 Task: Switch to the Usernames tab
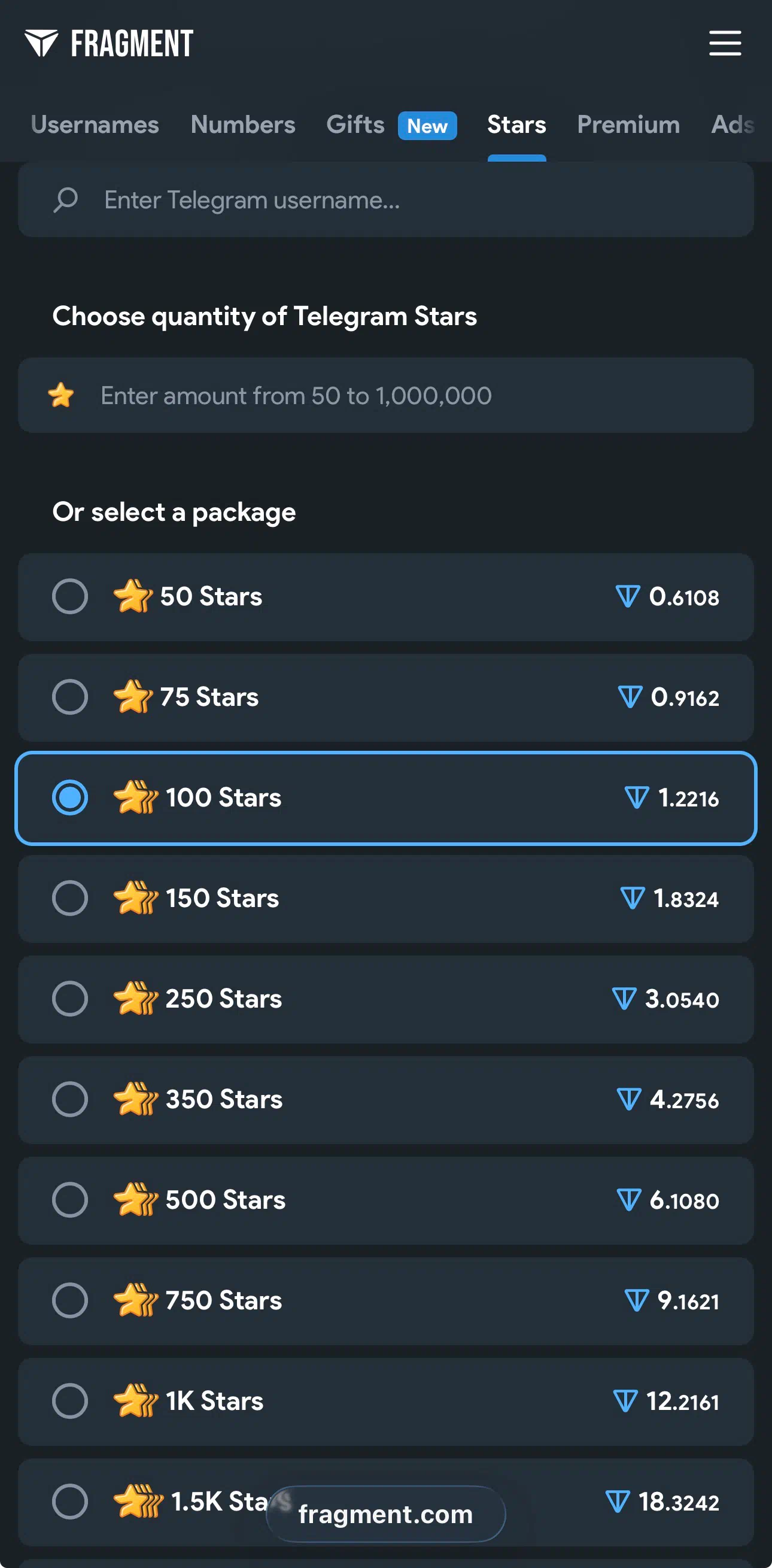(x=95, y=125)
